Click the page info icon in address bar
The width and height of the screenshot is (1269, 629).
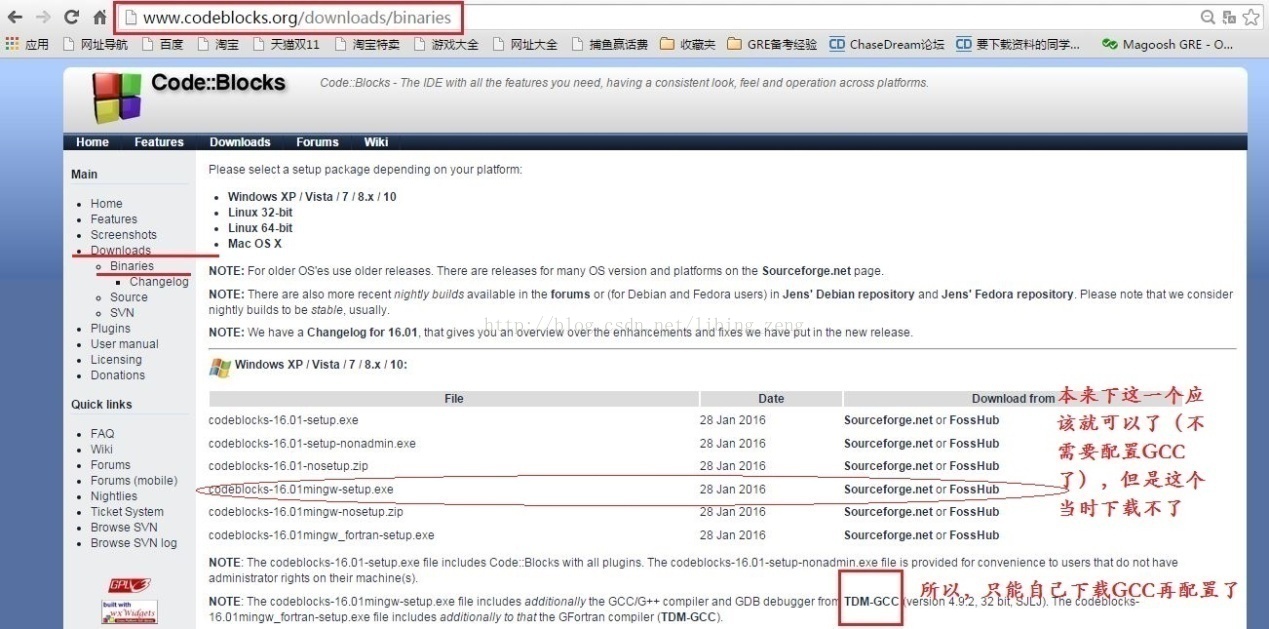130,18
